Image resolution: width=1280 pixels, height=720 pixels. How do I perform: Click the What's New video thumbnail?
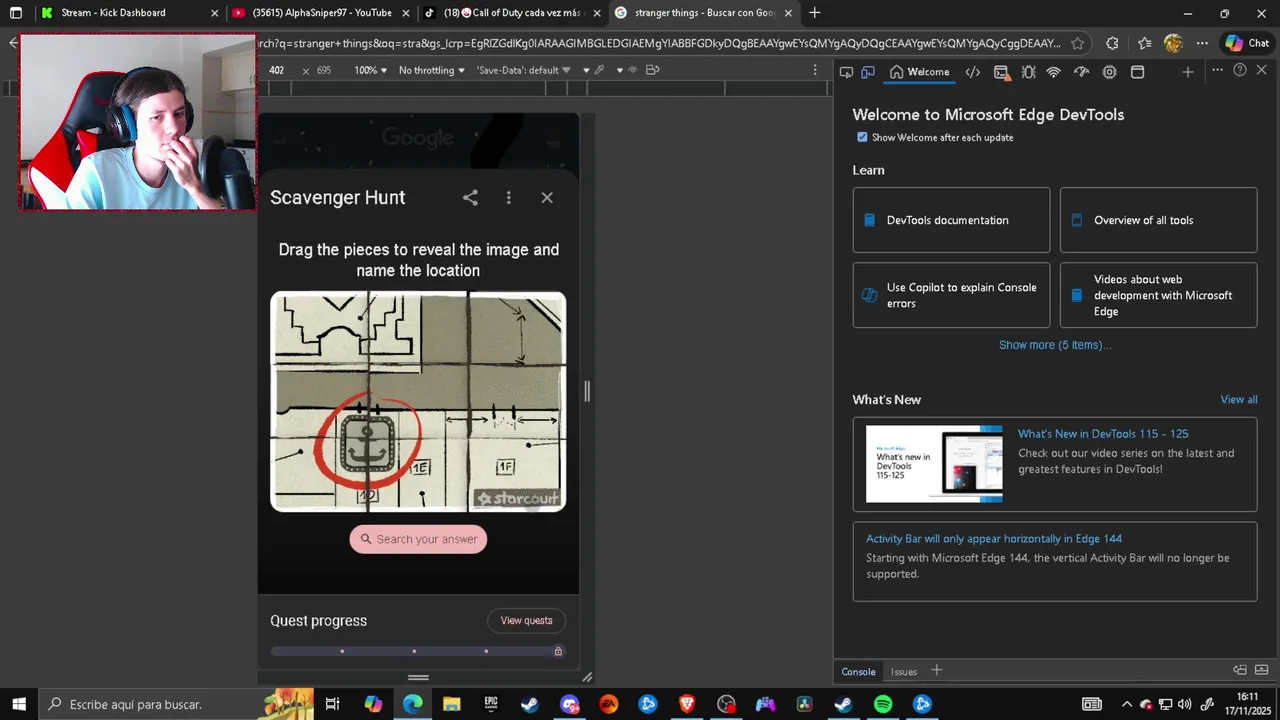934,464
